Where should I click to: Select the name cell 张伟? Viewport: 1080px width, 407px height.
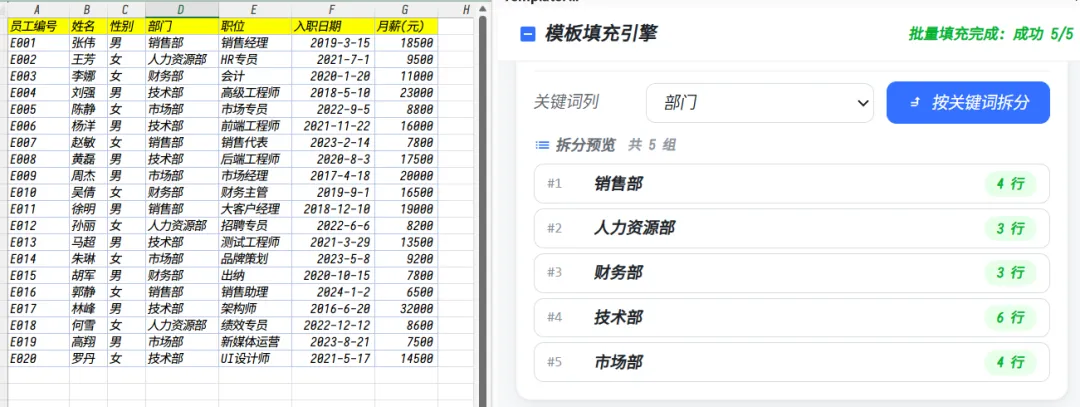pos(88,43)
